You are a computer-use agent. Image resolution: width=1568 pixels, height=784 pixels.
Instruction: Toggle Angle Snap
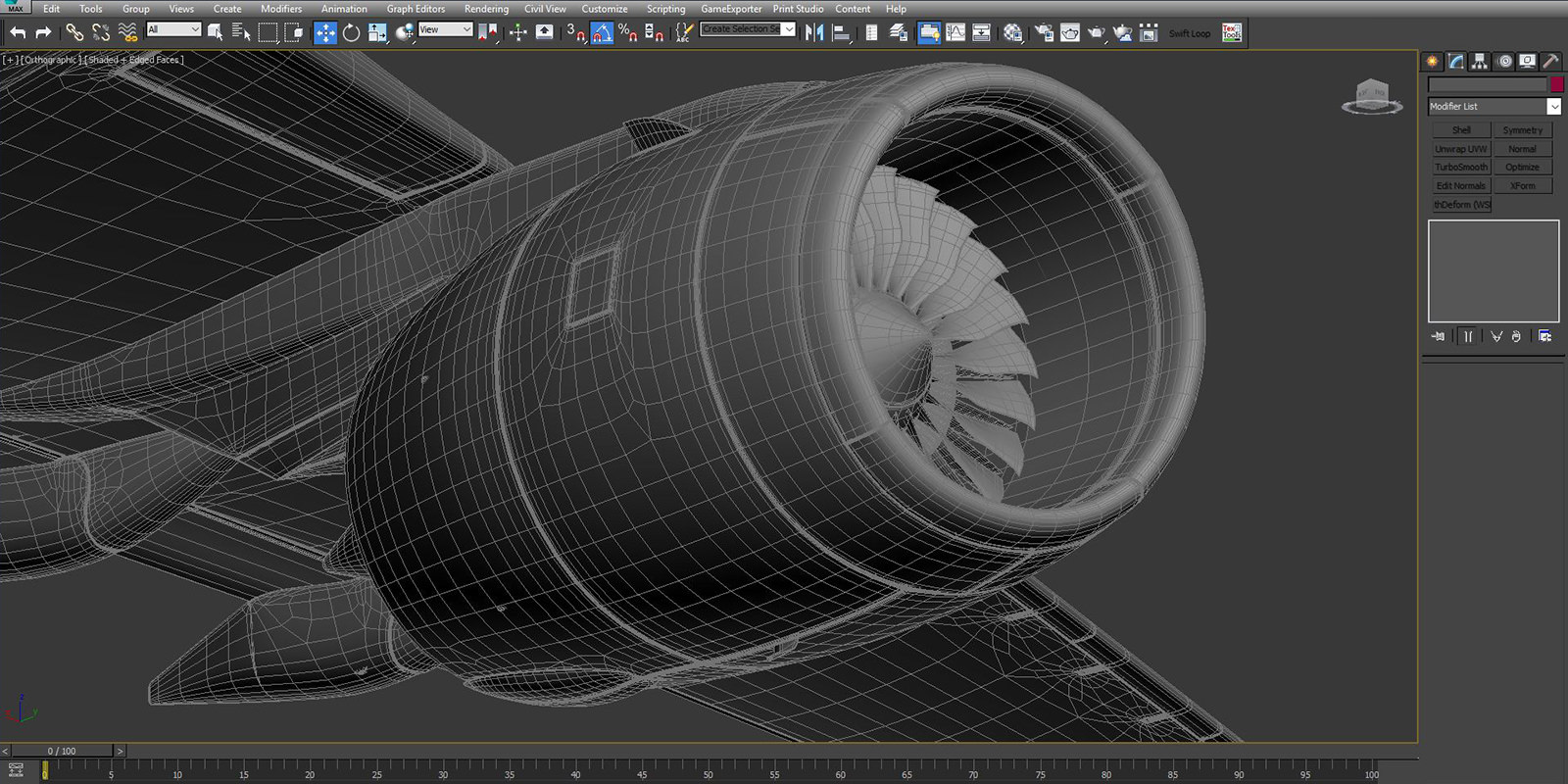(x=601, y=33)
